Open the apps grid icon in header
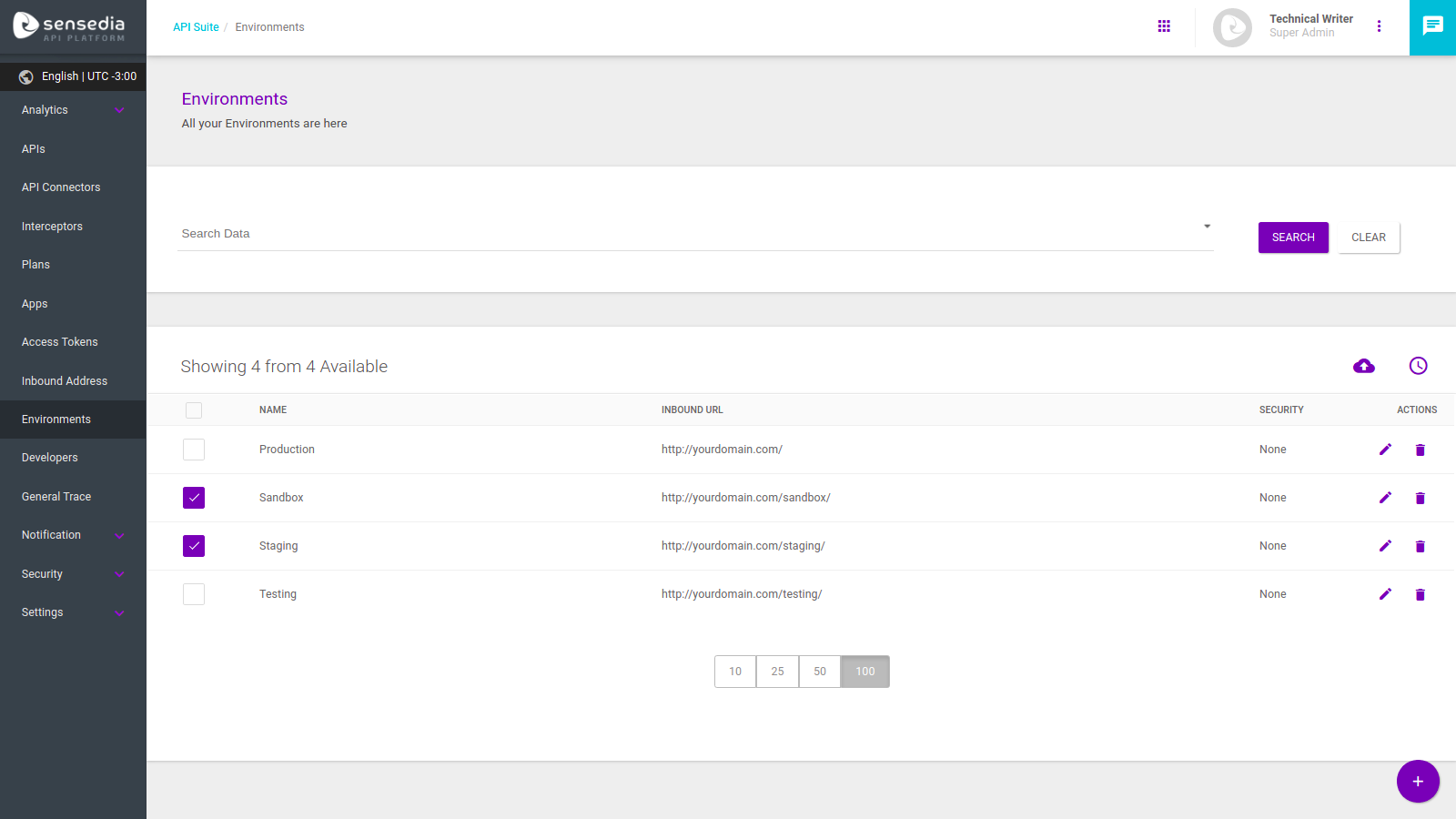This screenshot has width=1456, height=819. 1165,26
